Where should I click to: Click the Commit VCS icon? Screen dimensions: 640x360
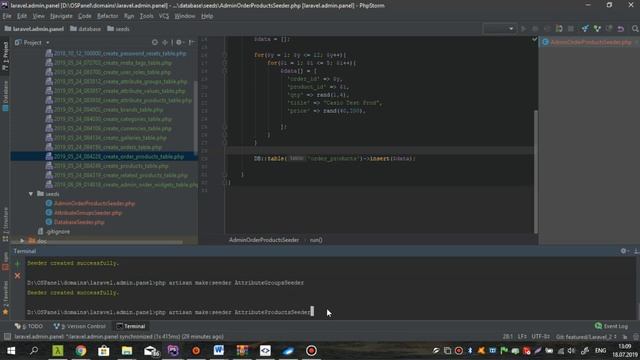[597, 29]
